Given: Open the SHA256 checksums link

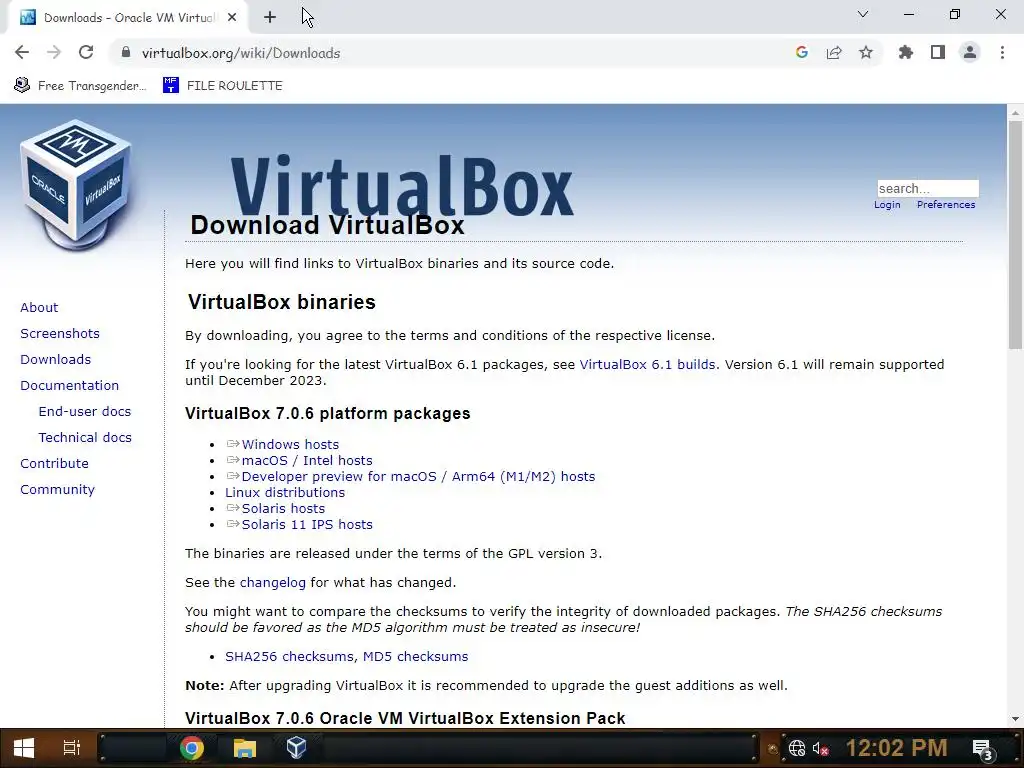Looking at the screenshot, I should click(289, 656).
